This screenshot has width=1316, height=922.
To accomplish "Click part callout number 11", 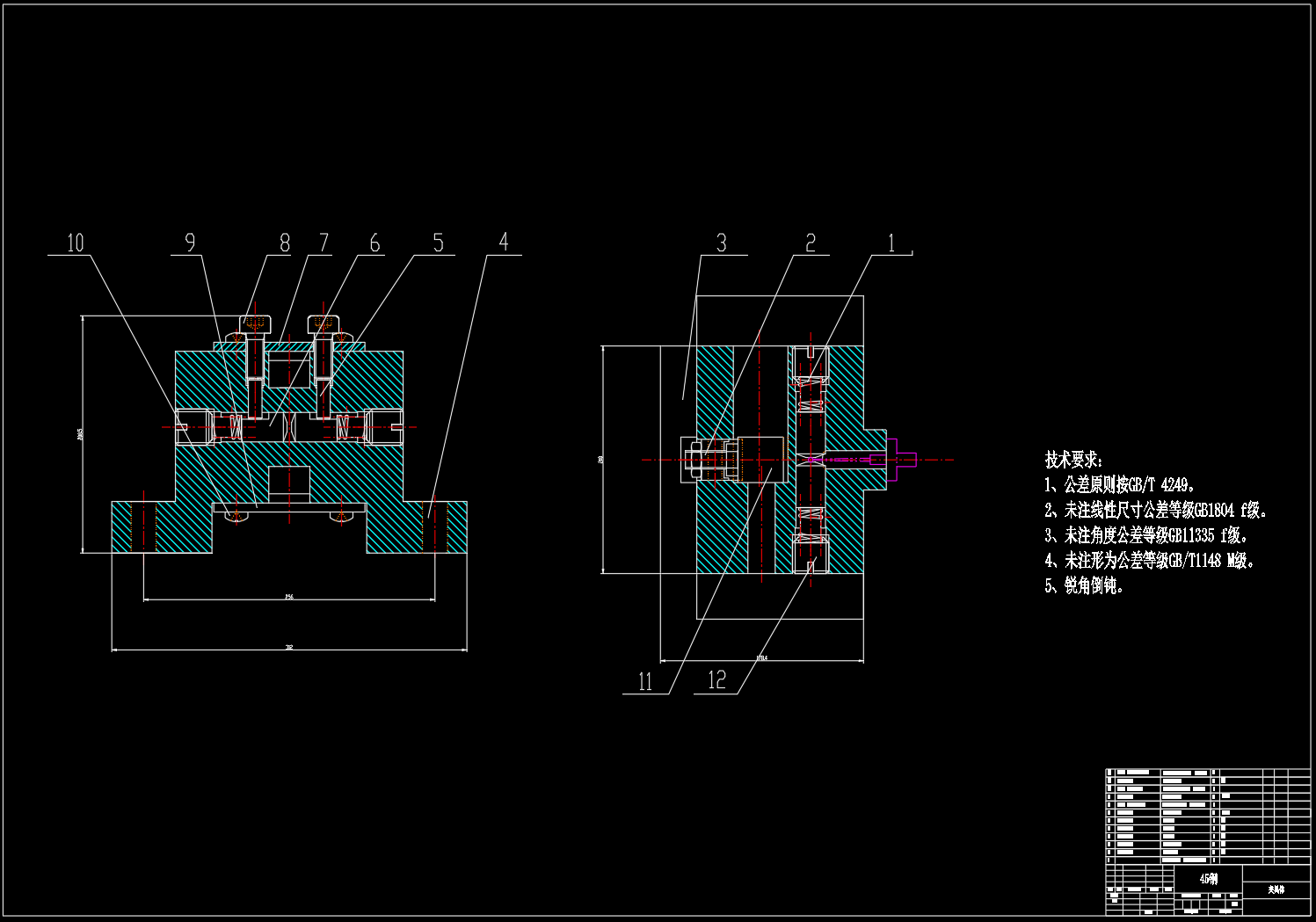I will (646, 681).
